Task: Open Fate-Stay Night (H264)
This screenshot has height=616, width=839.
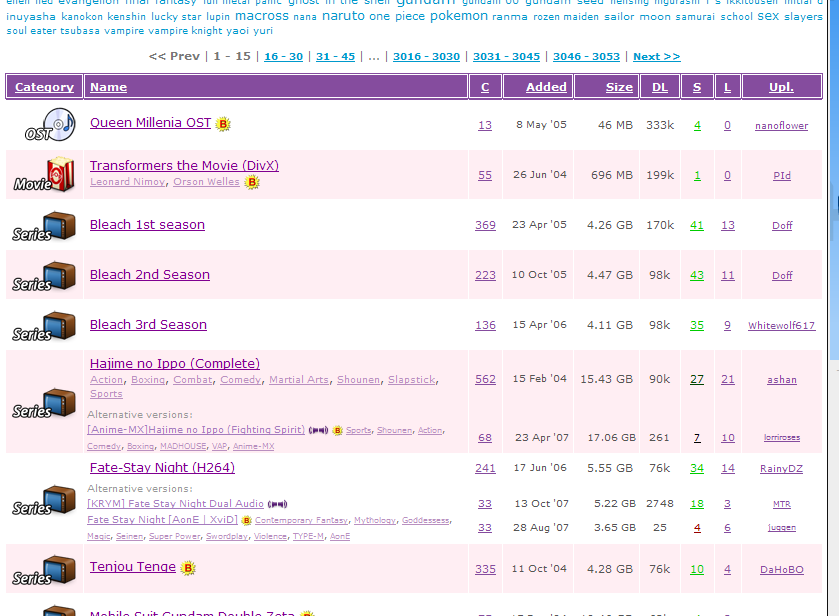Action: [162, 467]
